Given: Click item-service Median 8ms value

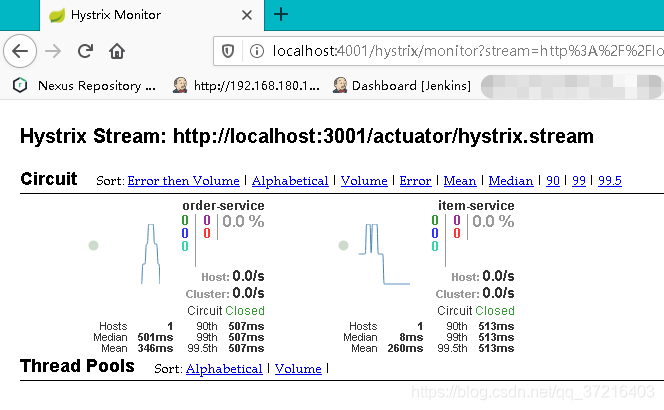Looking at the screenshot, I should pyautogui.click(x=411, y=338).
